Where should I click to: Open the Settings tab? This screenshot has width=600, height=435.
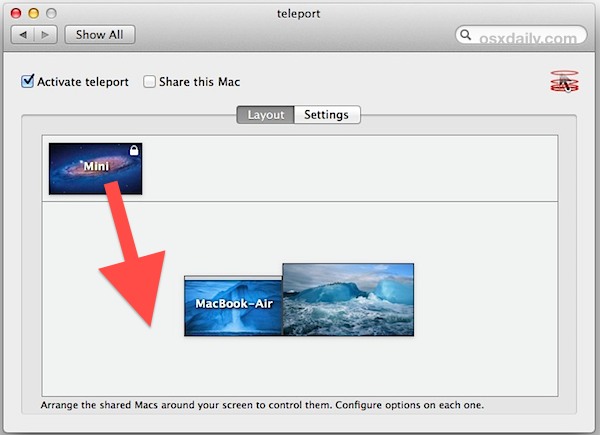[x=327, y=115]
